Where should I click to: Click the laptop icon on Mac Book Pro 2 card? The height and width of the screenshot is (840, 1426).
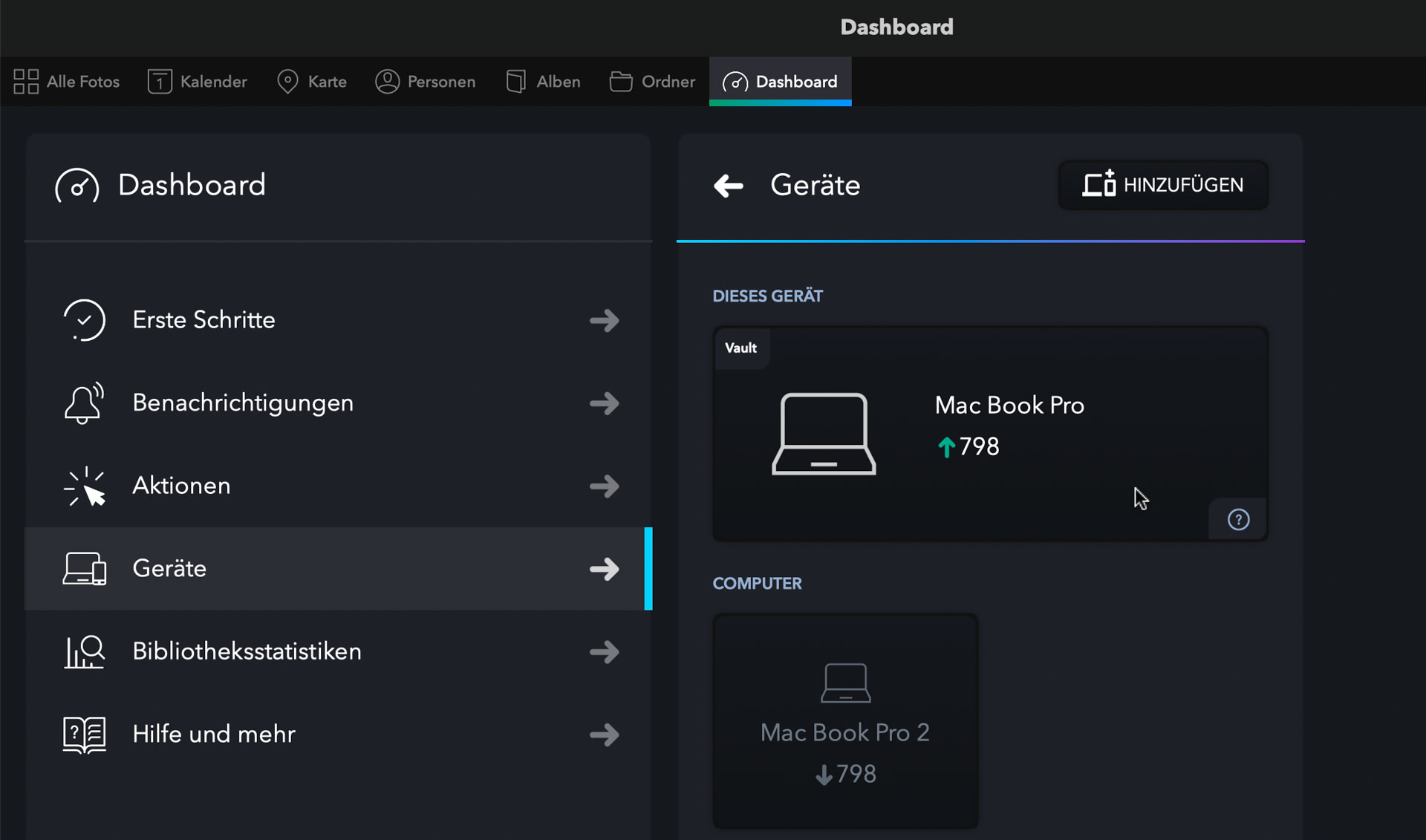pos(845,683)
